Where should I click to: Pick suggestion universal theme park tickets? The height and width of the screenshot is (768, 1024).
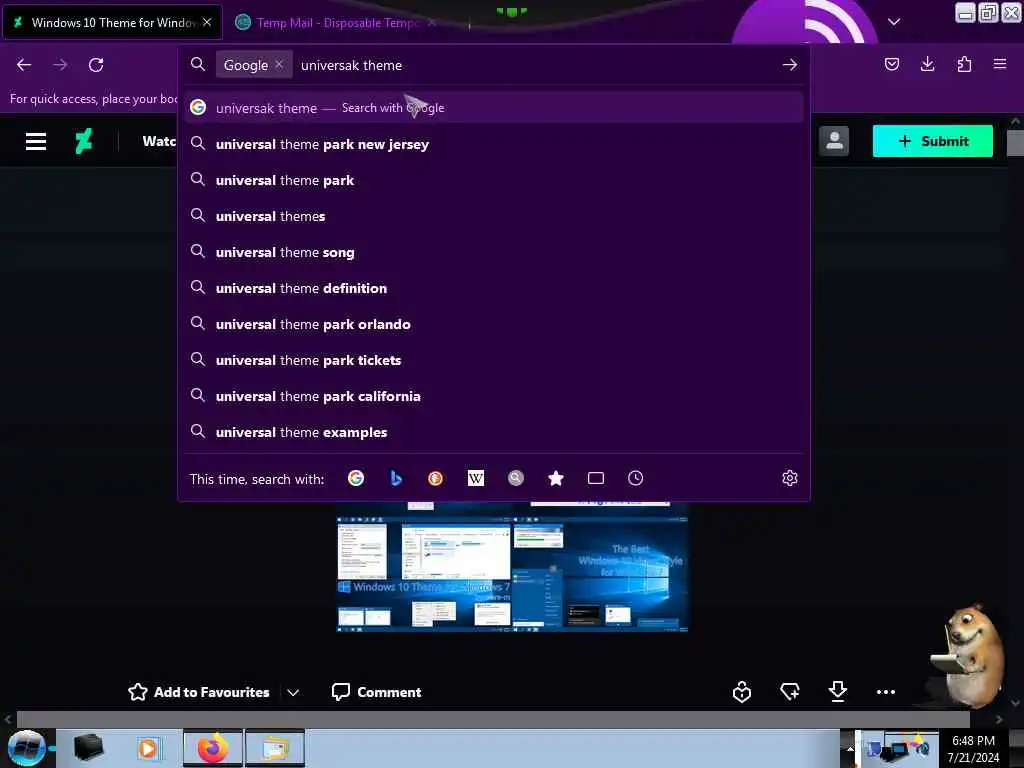[493, 360]
